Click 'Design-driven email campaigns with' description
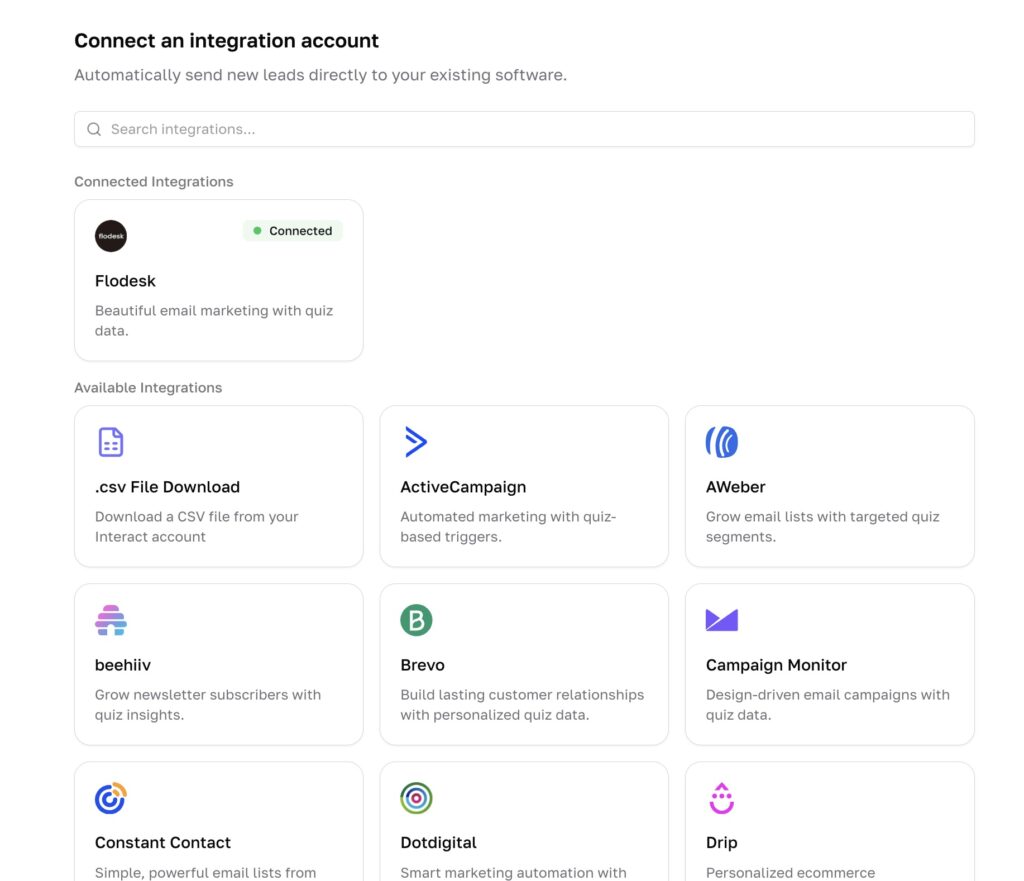Viewport: 1024px width, 881px height. click(827, 694)
